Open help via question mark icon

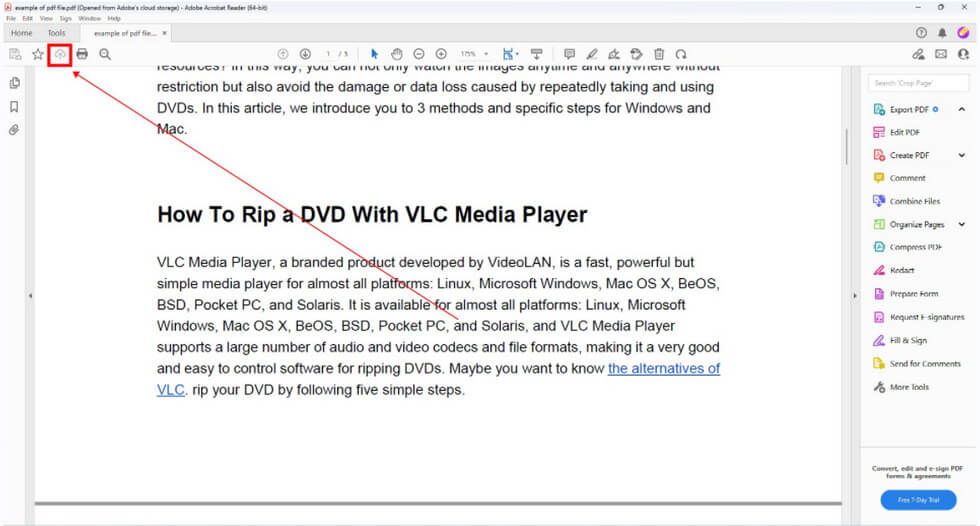[x=921, y=33]
